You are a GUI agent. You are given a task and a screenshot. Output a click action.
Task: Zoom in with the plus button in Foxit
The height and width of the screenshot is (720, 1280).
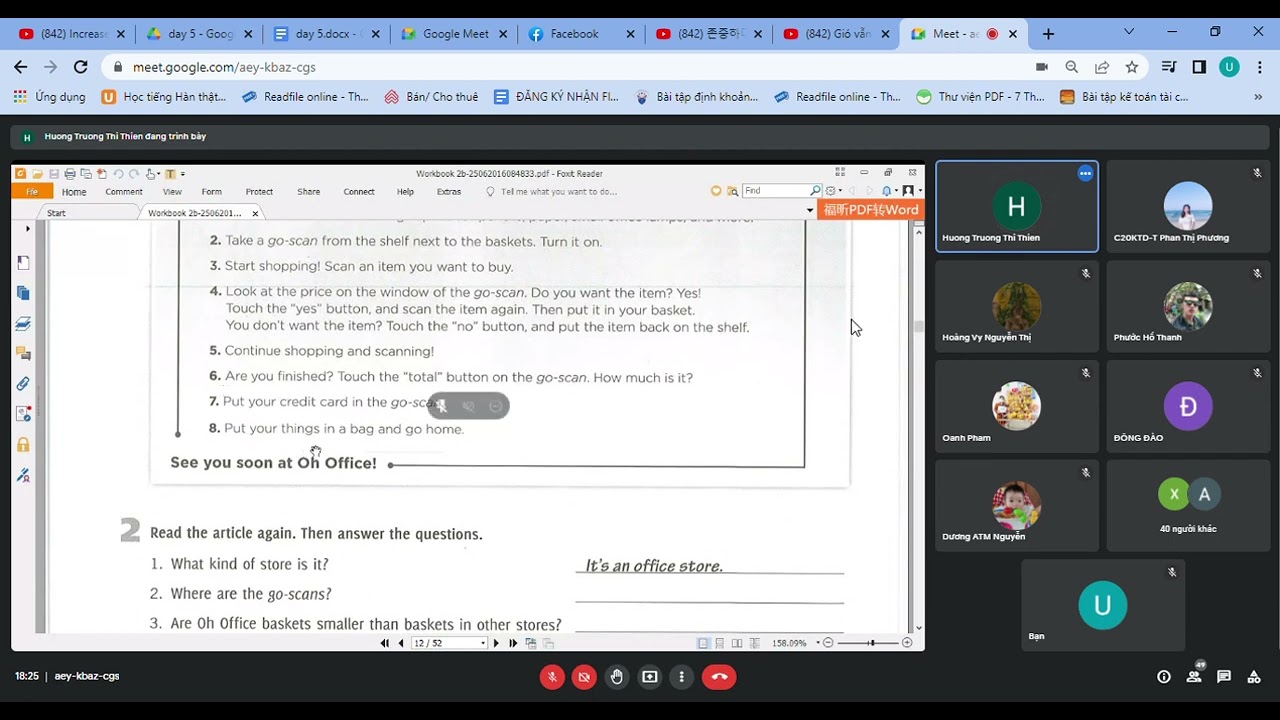pyautogui.click(x=907, y=643)
